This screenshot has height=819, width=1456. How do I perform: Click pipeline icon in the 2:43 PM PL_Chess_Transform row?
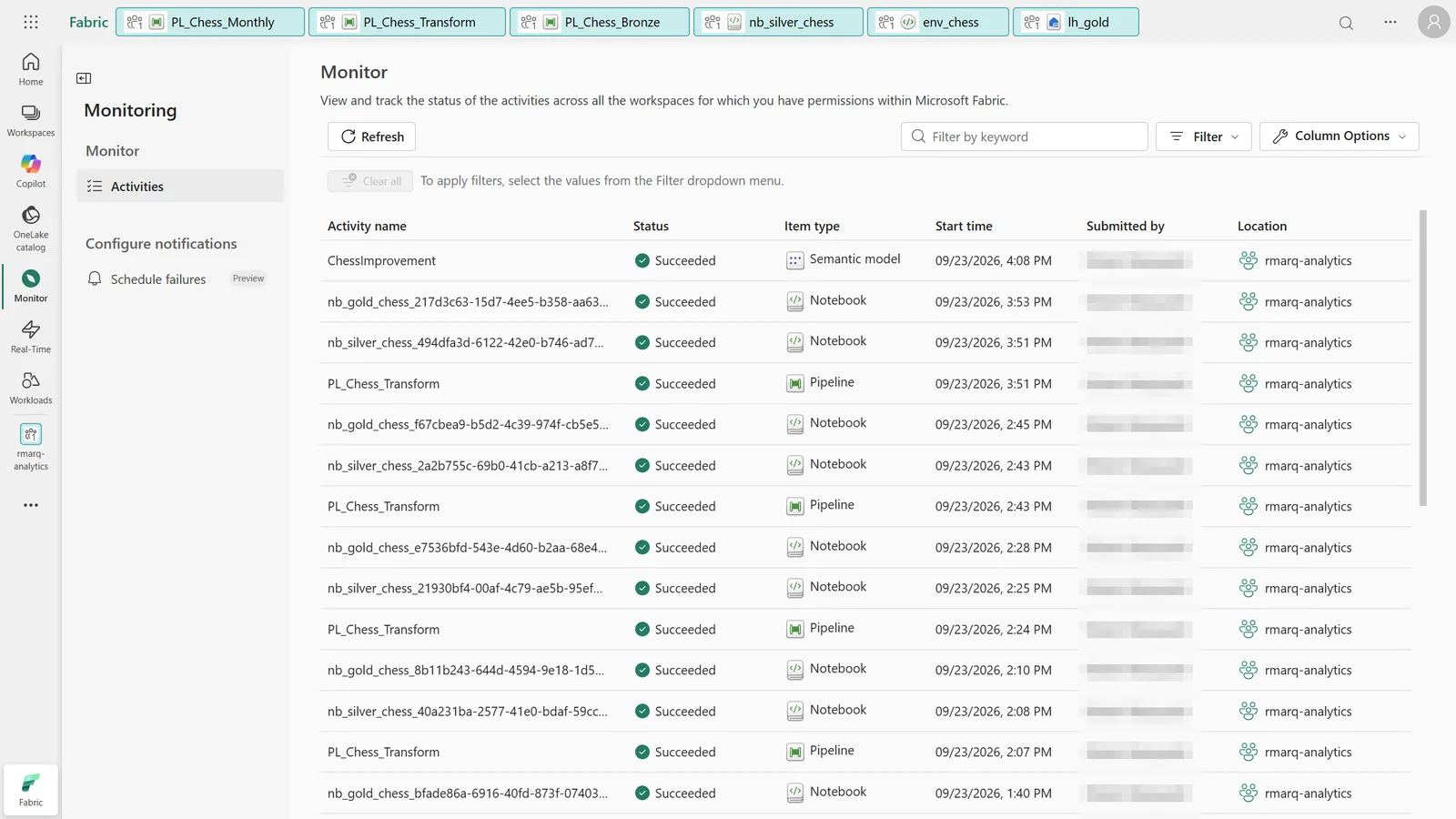(x=794, y=507)
